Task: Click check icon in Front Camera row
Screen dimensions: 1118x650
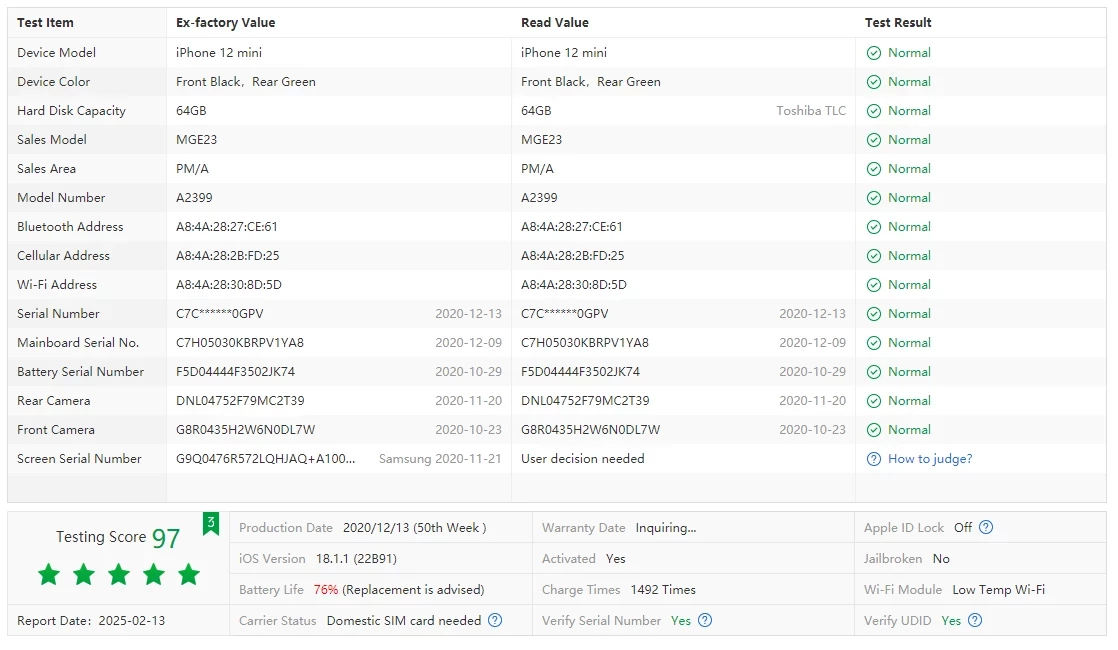Action: 873,430
